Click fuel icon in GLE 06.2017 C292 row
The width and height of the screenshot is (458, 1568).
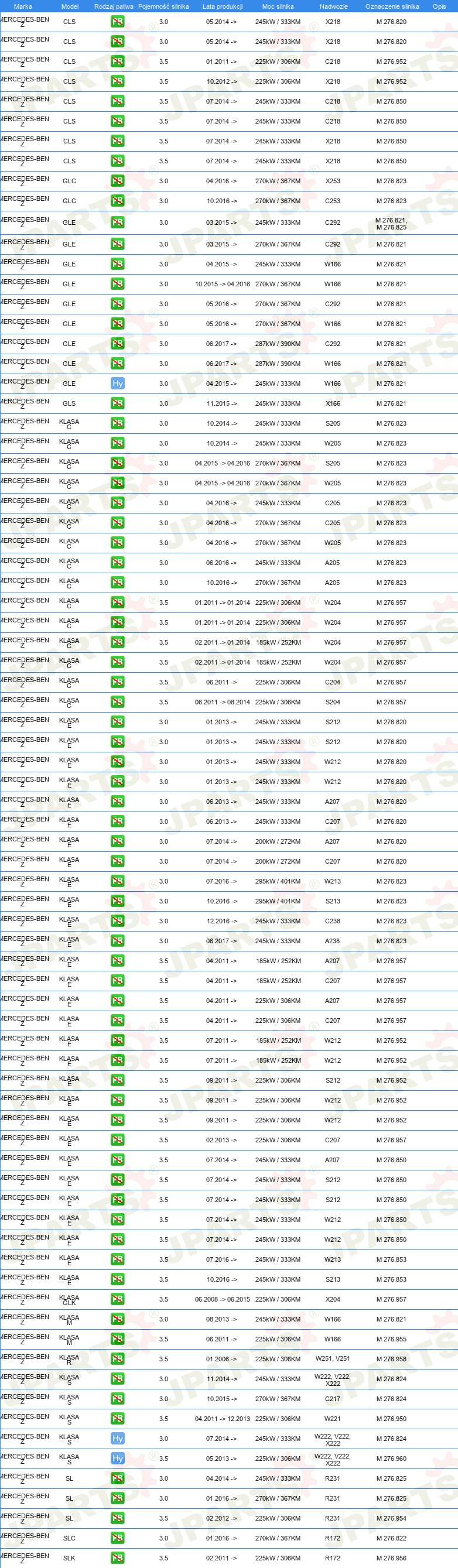pyautogui.click(x=118, y=344)
